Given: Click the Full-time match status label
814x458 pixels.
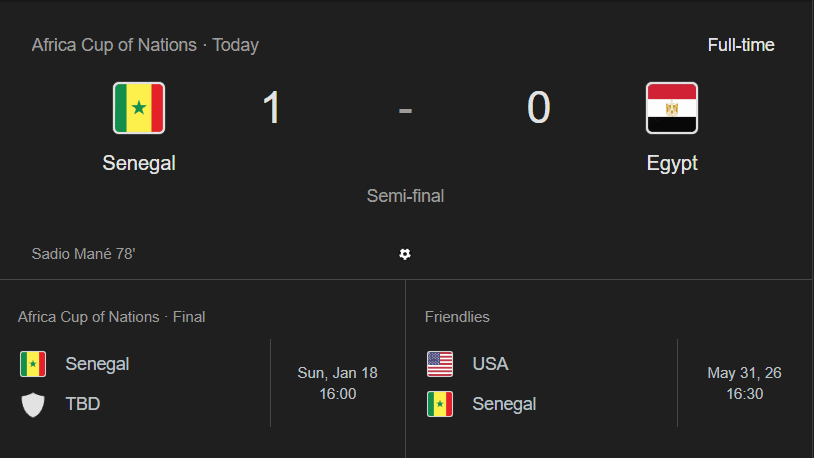Looking at the screenshot, I should pos(741,45).
